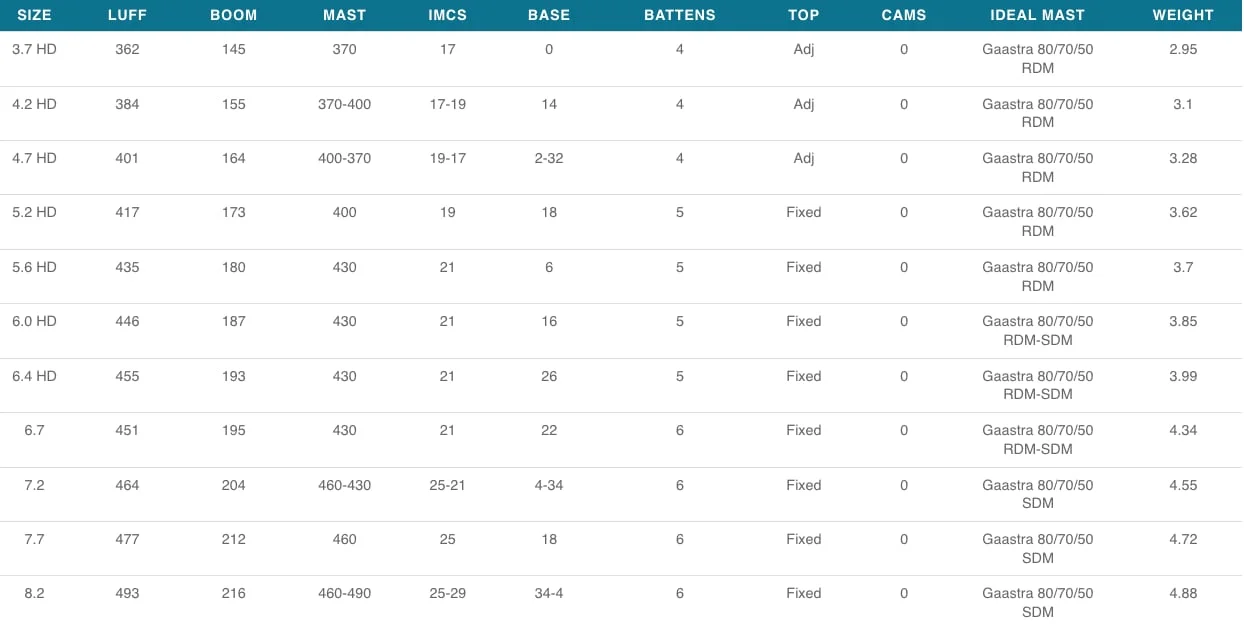Screen dimensions: 1244x633
Task: Select the luff value 455
Action: 127,376
